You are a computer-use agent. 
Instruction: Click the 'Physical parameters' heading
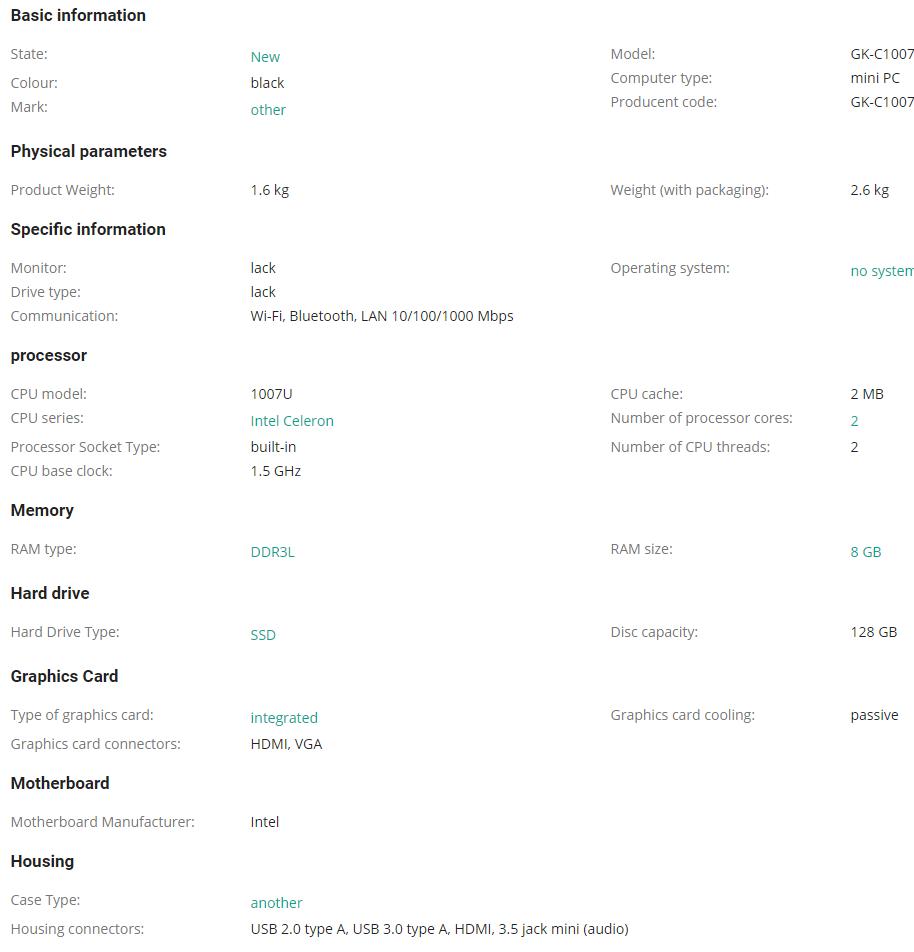click(x=89, y=151)
